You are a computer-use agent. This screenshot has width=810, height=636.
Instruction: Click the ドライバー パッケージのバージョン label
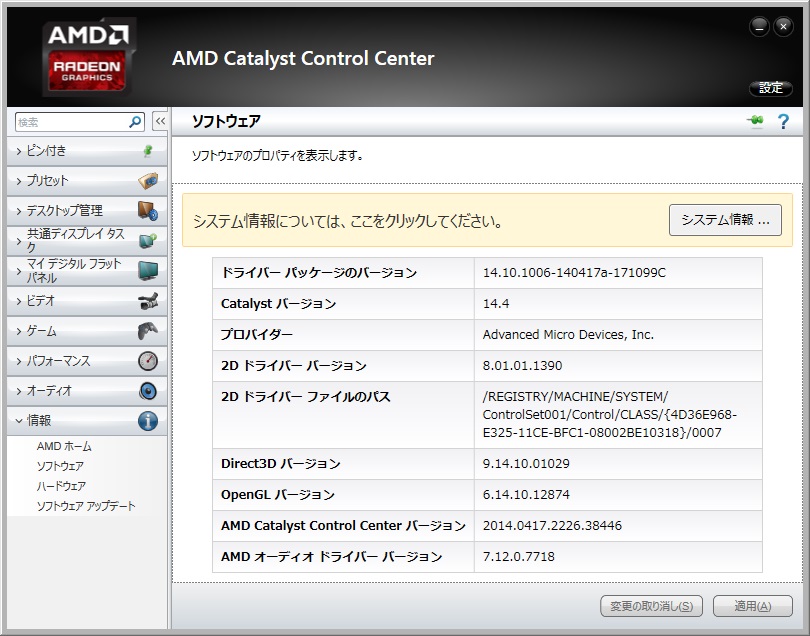click(x=319, y=273)
